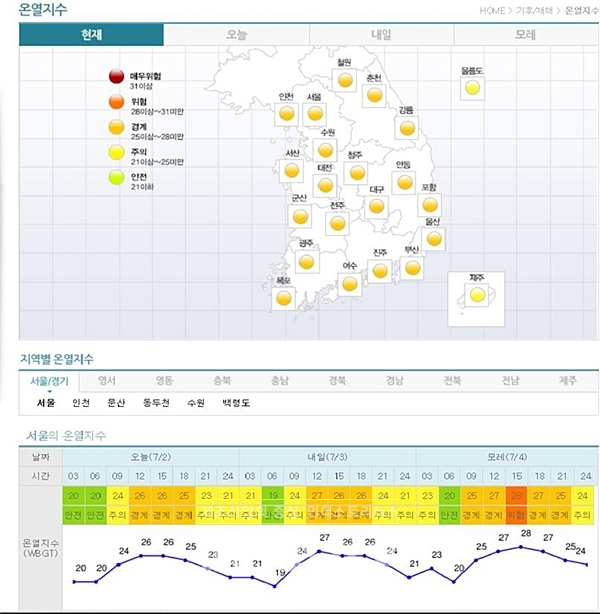Select the Cheorwon (철원) map icon
The image size is (600, 614).
[x=345, y=80]
